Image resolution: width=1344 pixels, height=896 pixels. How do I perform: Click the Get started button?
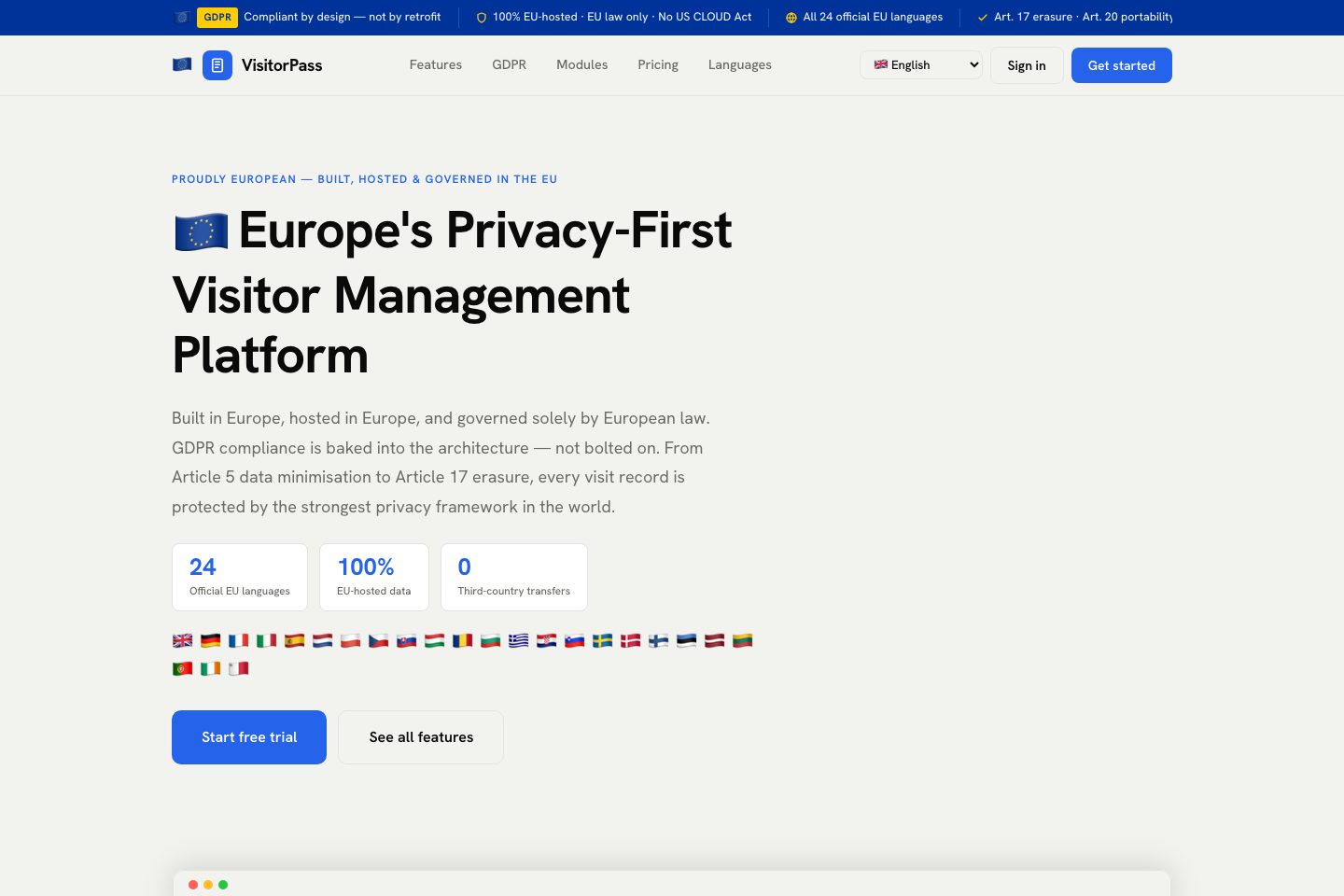coord(1122,65)
